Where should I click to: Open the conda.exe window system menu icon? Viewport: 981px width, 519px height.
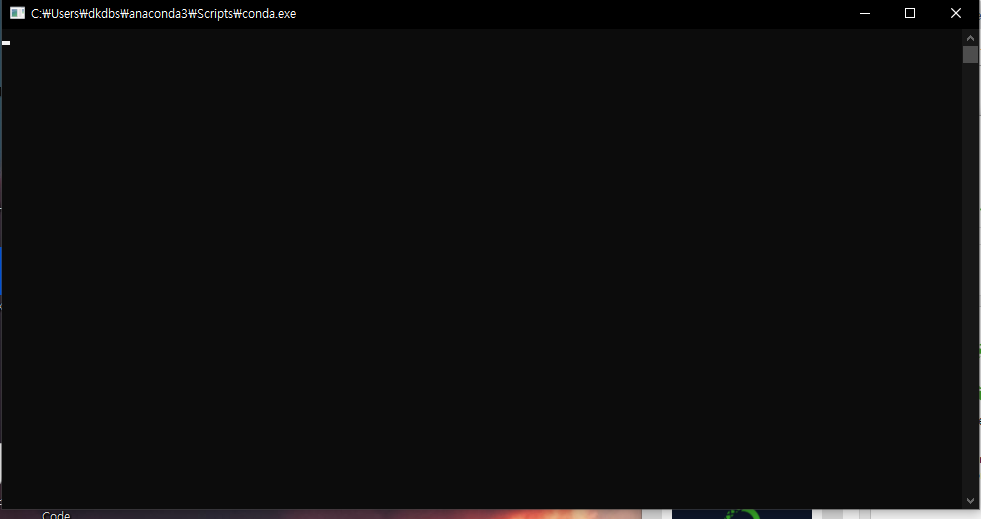(17, 13)
